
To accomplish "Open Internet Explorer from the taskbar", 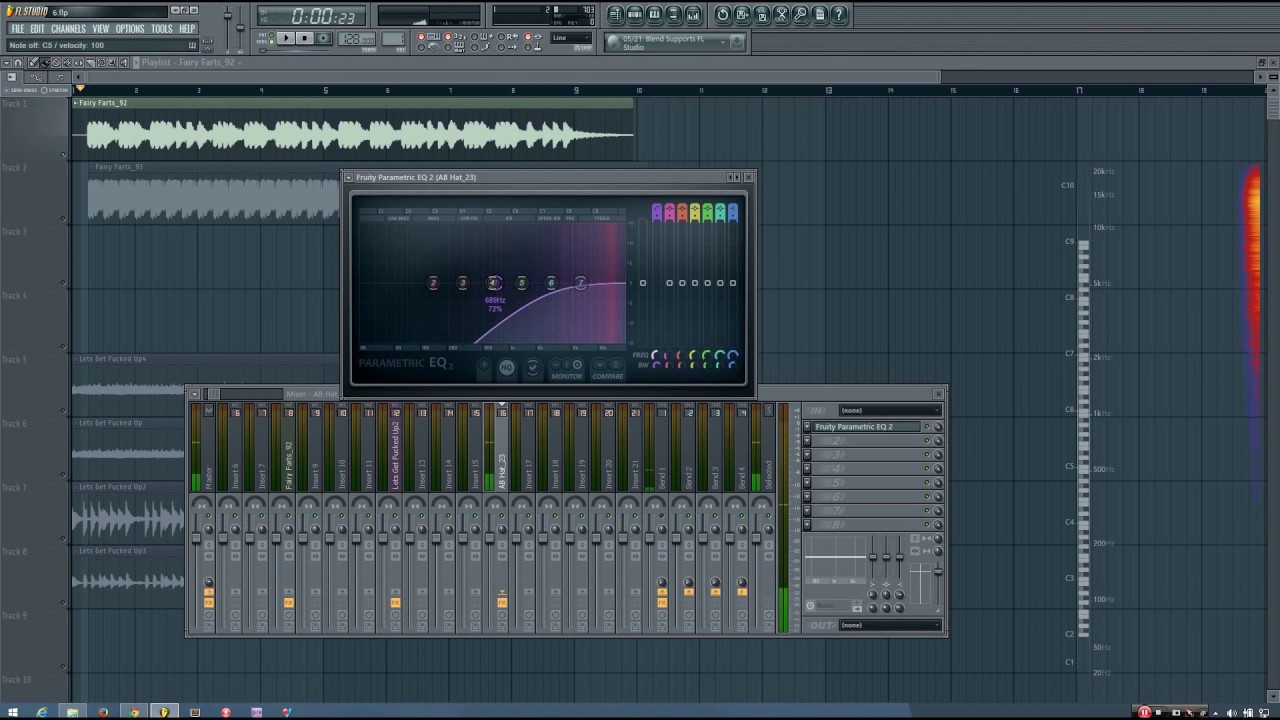I will 42,712.
